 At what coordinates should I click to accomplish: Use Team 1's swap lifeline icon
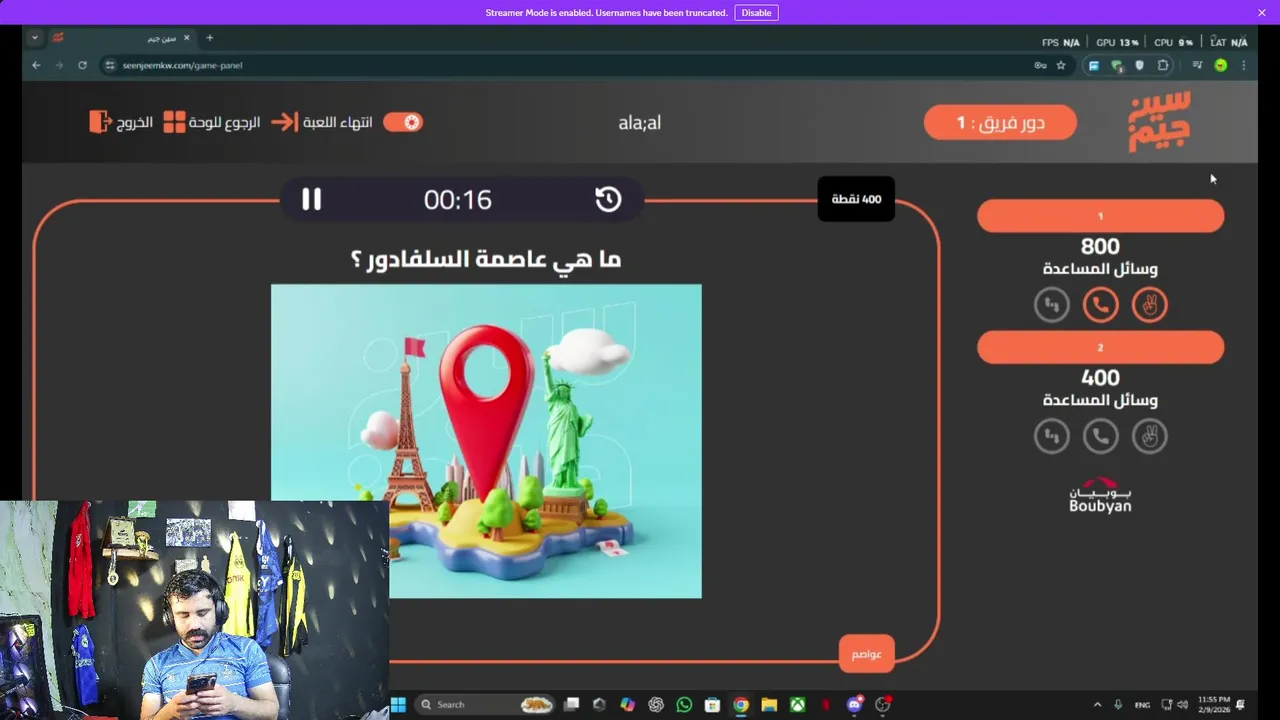1051,305
